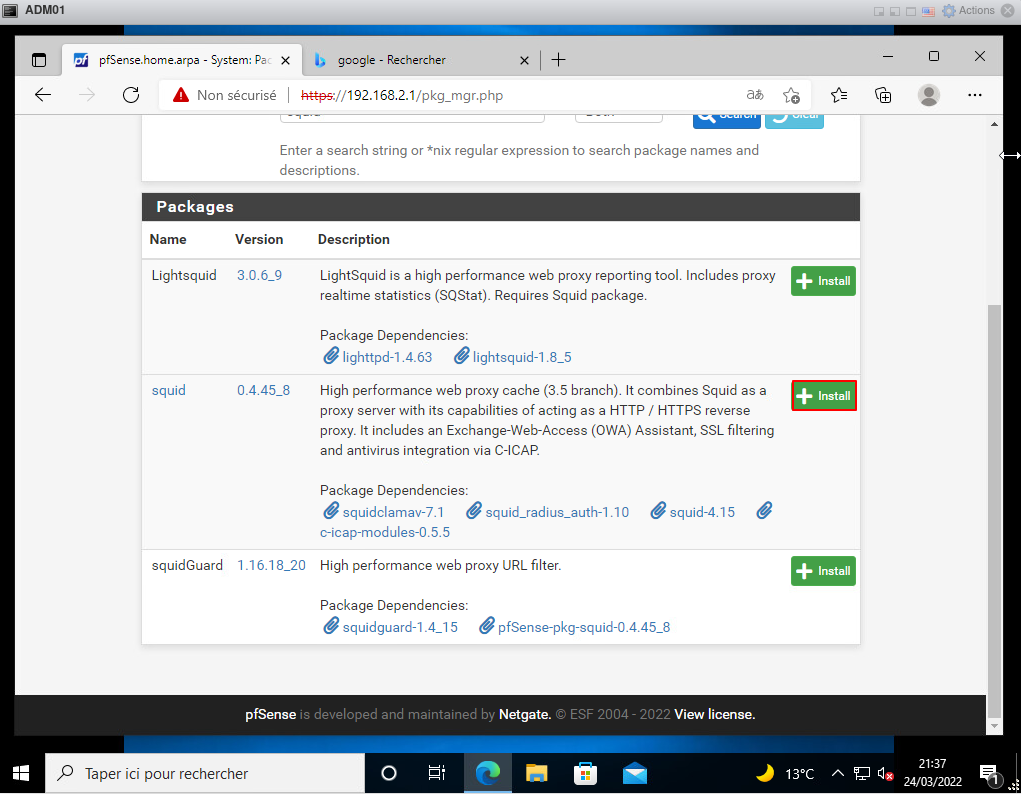This screenshot has width=1021, height=794.
Task: Open the read aloud/translate icon in address bar
Action: click(755, 95)
